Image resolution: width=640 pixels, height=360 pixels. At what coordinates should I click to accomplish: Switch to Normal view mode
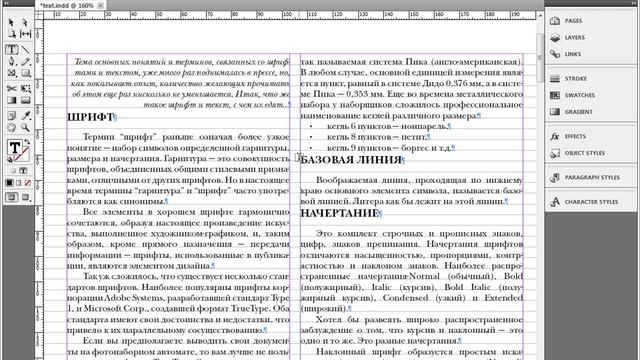(11, 198)
